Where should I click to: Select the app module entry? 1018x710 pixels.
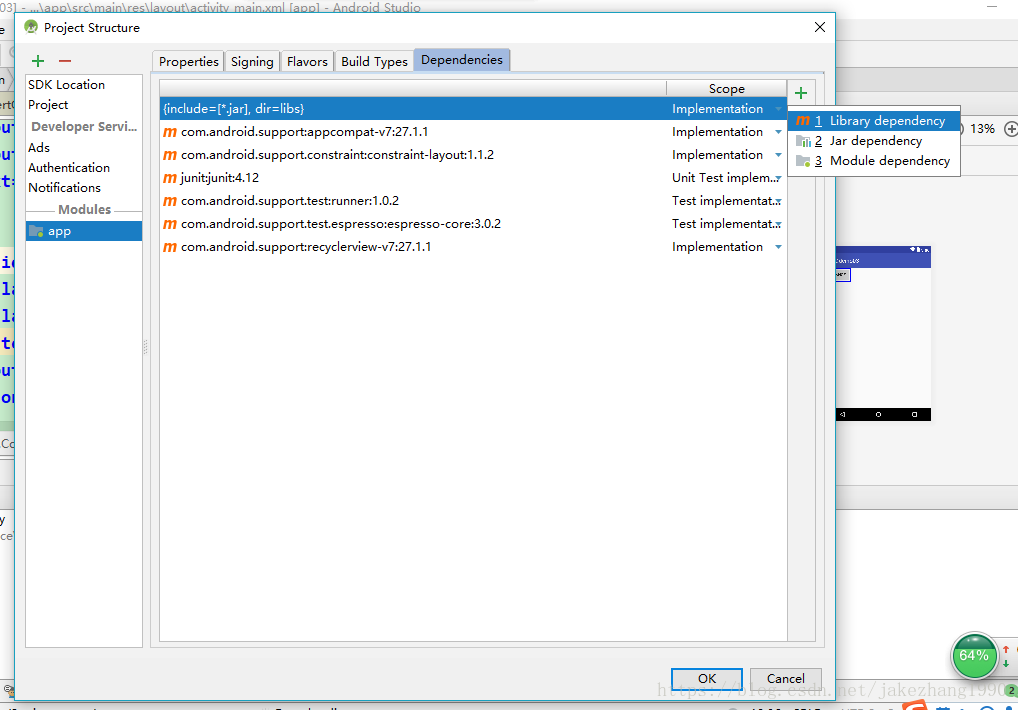click(x=84, y=231)
